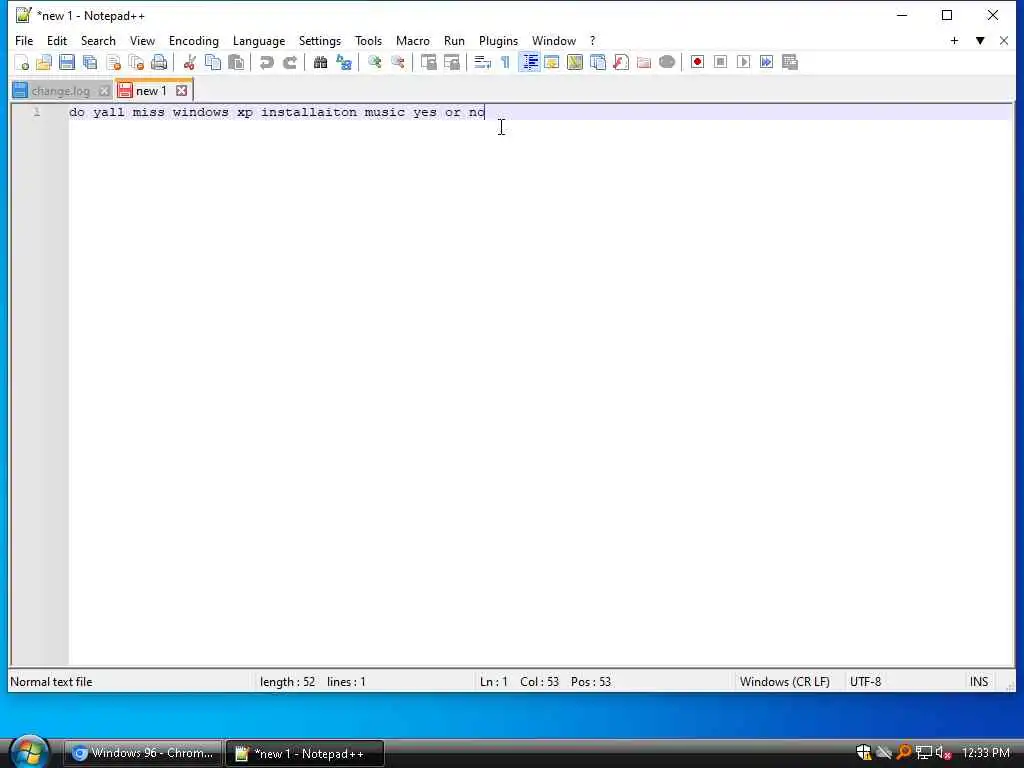Click the Stop Recording macro icon

click(720, 62)
